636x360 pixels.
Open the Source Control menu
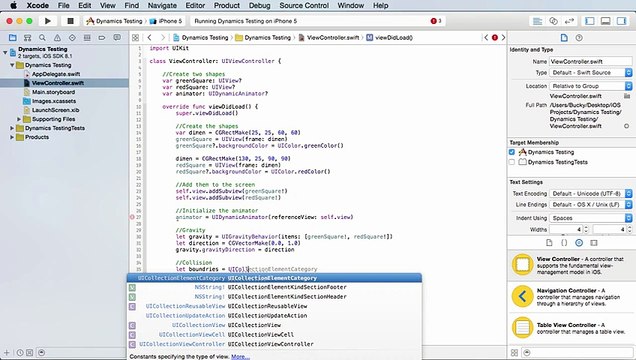pyautogui.click(x=304, y=5)
